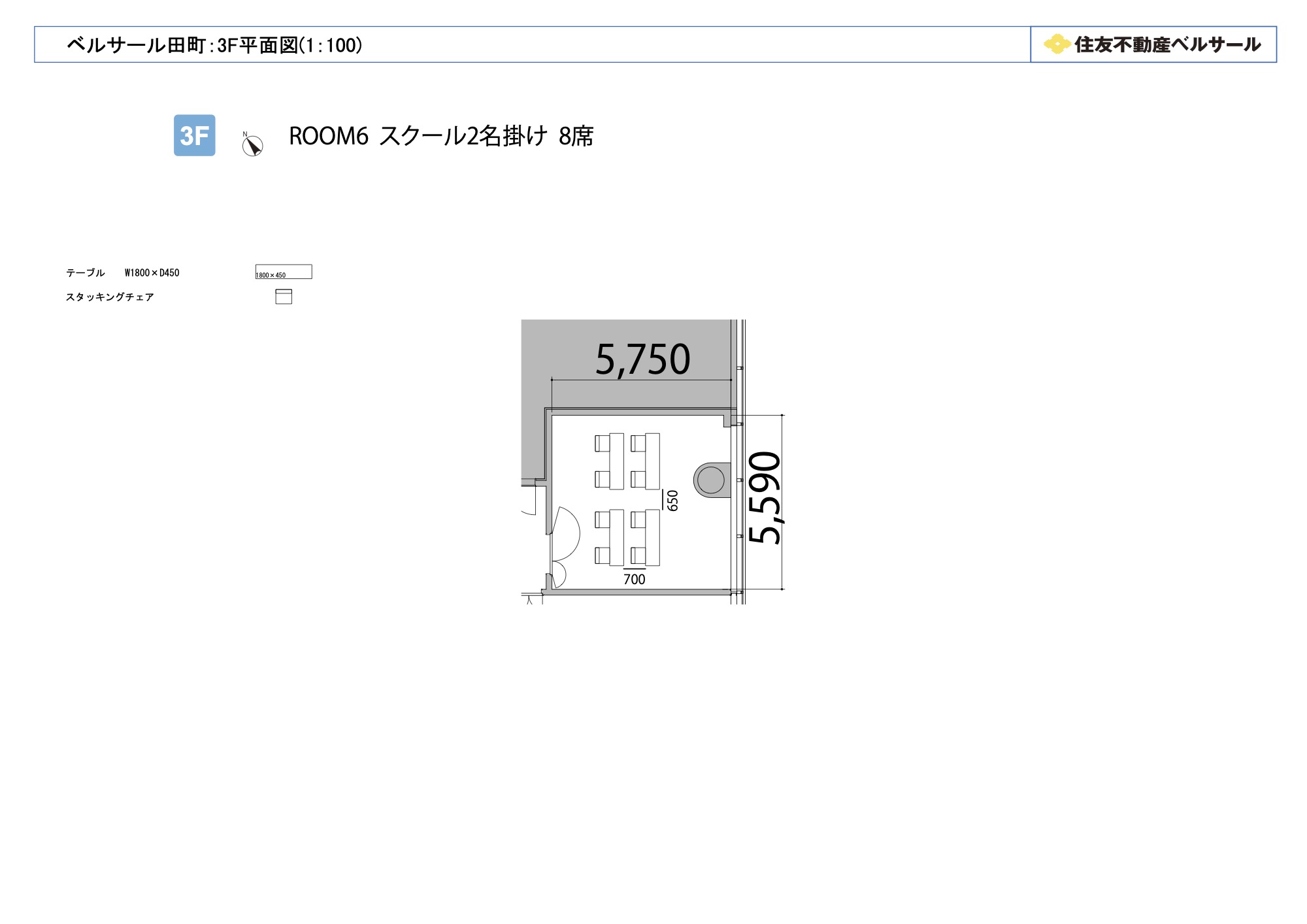Select the legend size W1800×D450
The height and width of the screenshot is (924, 1307).
[x=152, y=272]
